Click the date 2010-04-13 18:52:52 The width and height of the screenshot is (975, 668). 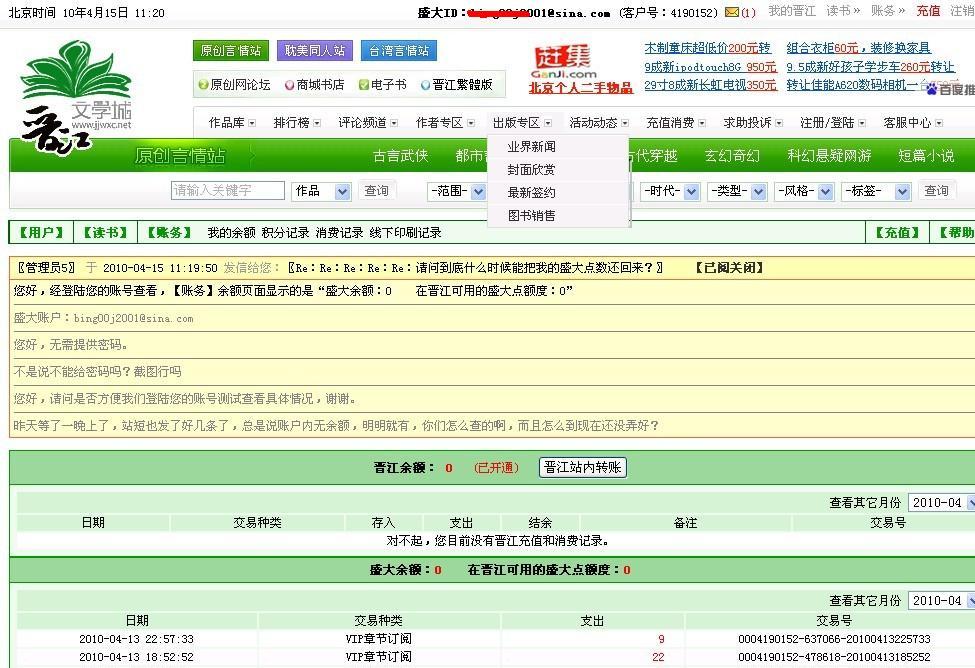pos(136,657)
